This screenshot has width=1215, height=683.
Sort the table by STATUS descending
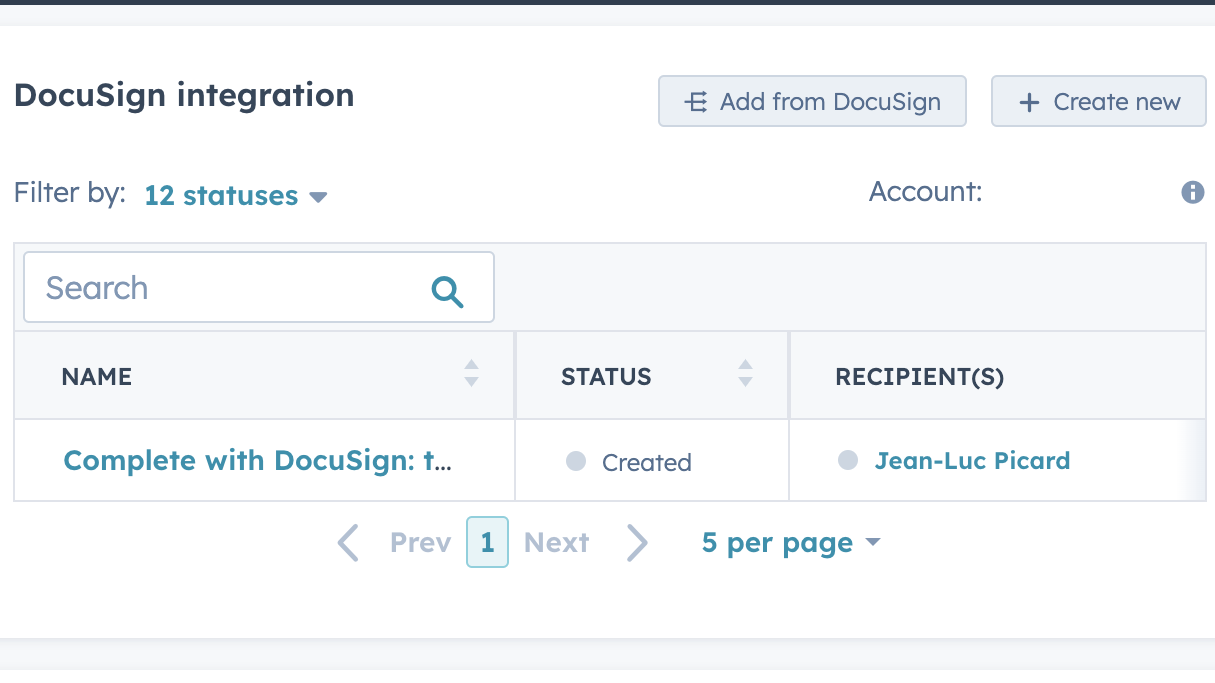click(x=745, y=381)
